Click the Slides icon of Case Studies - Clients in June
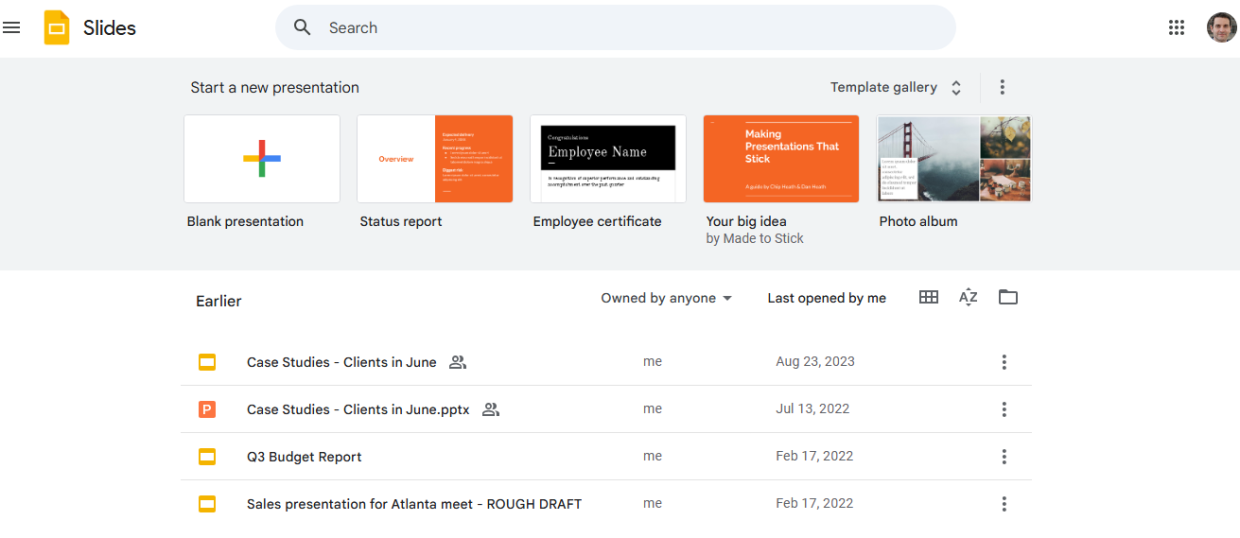Viewport: 1240px width, 538px height. (207, 362)
